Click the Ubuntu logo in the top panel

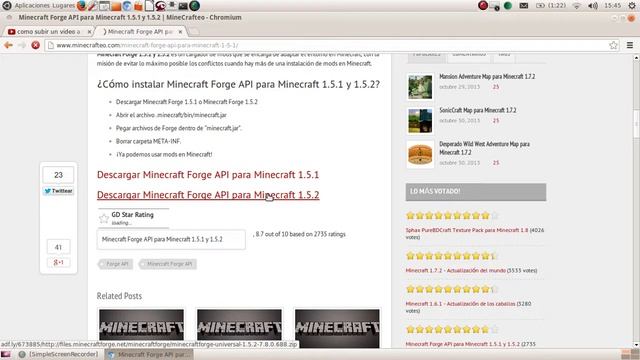tap(7, 6)
